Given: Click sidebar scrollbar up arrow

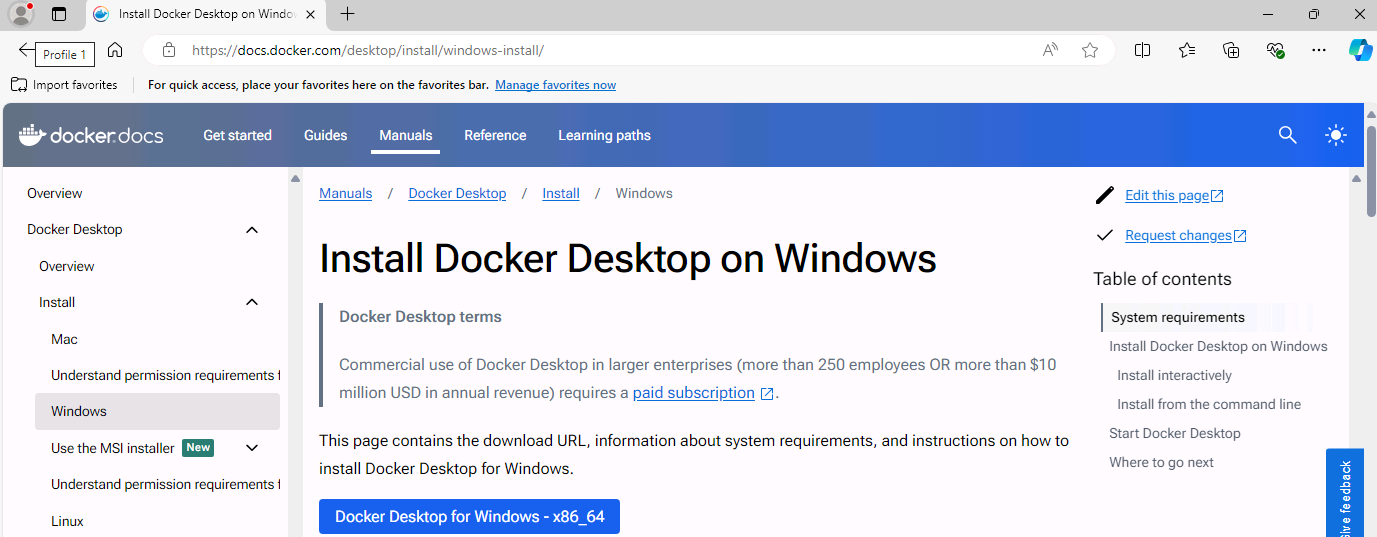Looking at the screenshot, I should pos(296,179).
